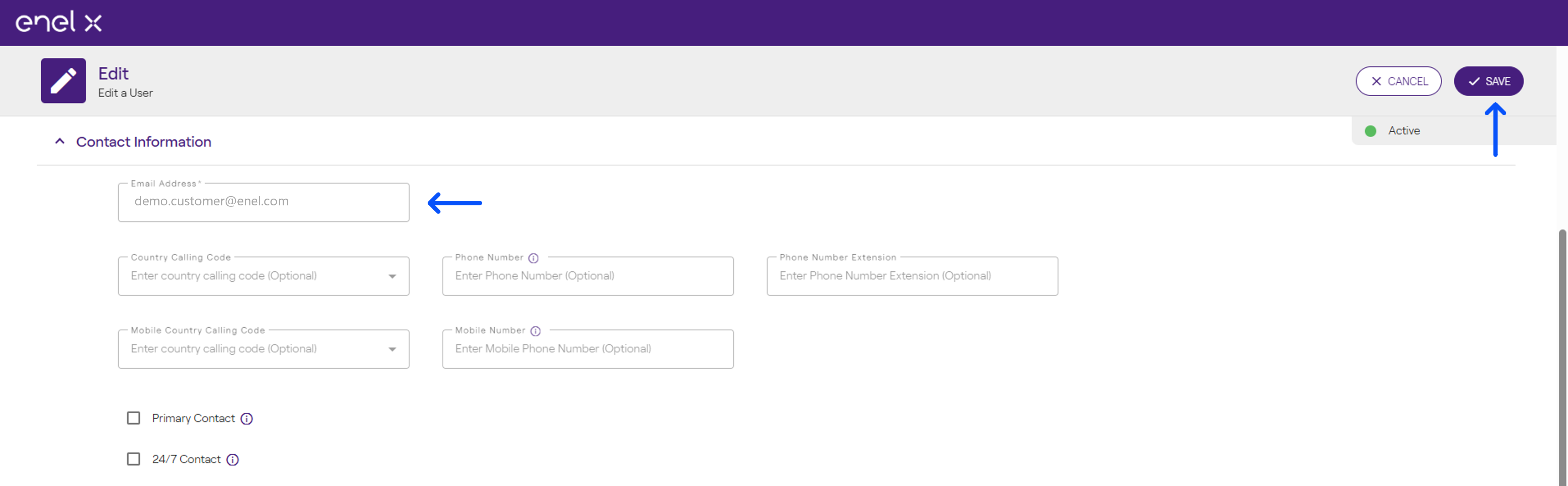Click the vertical page scrollbar
Viewport: 1568px width, 486px height.
1562,357
